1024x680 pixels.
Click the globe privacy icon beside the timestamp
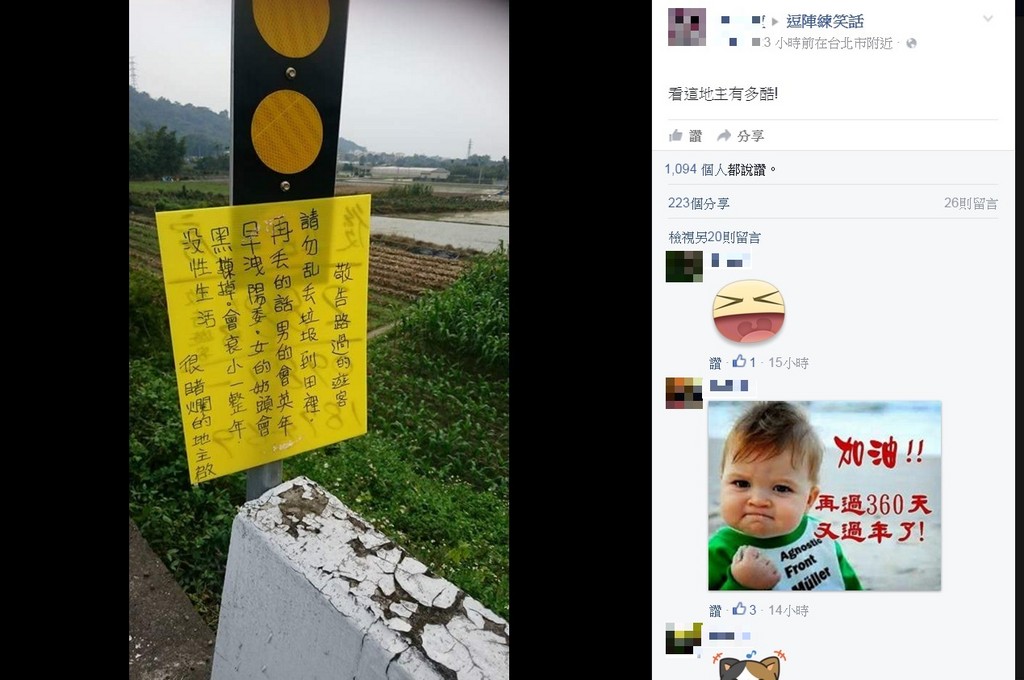(911, 43)
